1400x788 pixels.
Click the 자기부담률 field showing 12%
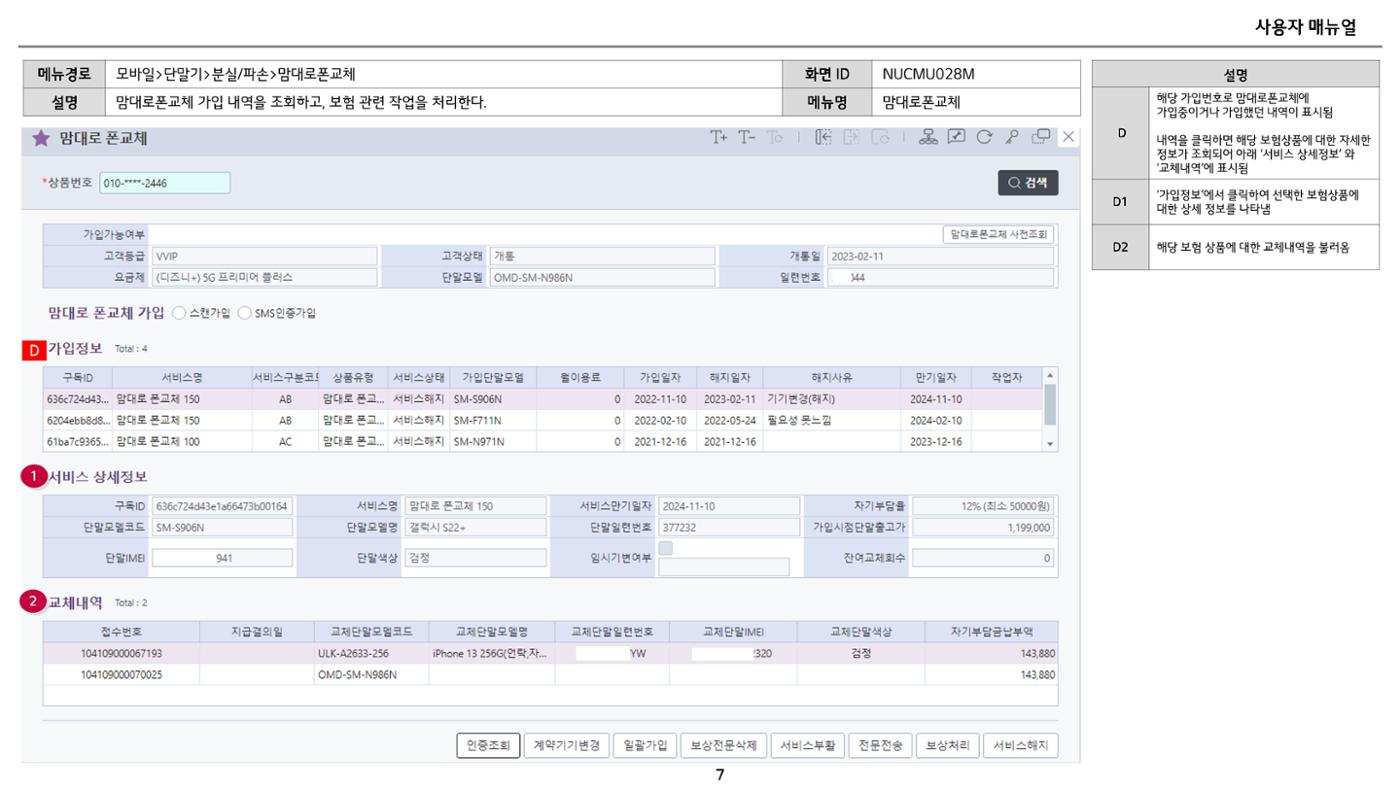pyautogui.click(x=983, y=506)
